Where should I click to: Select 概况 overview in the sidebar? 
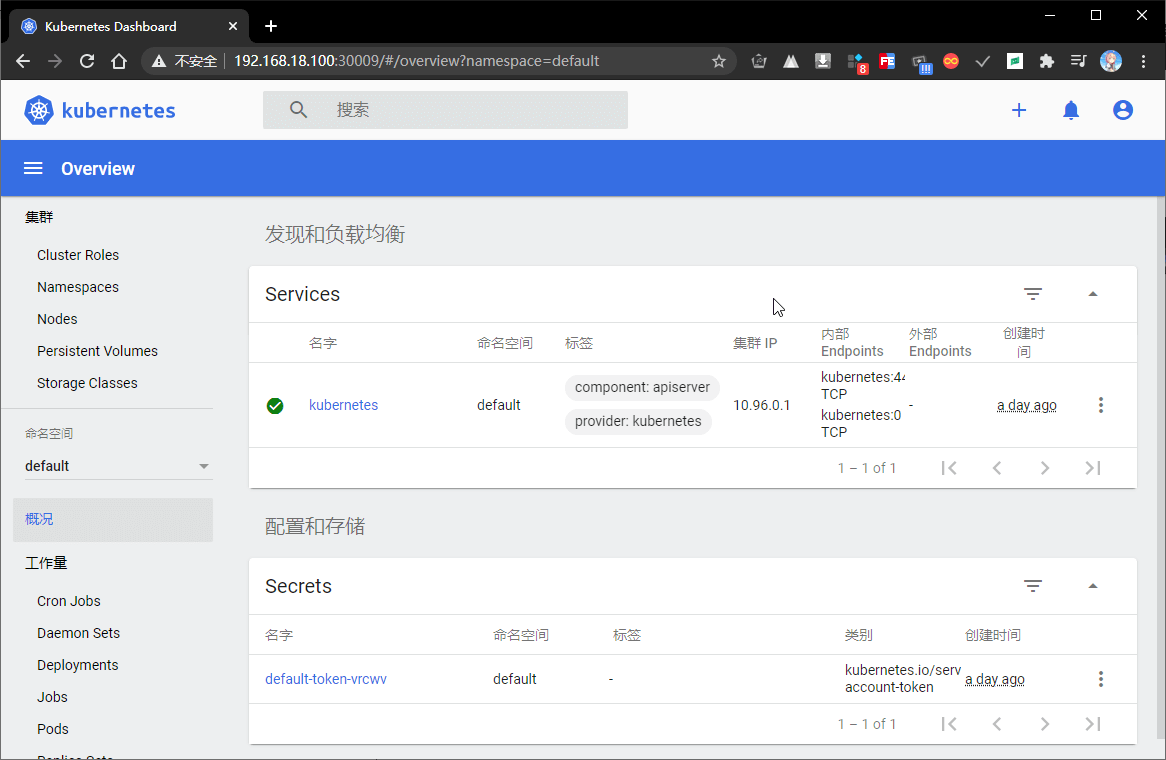click(113, 519)
